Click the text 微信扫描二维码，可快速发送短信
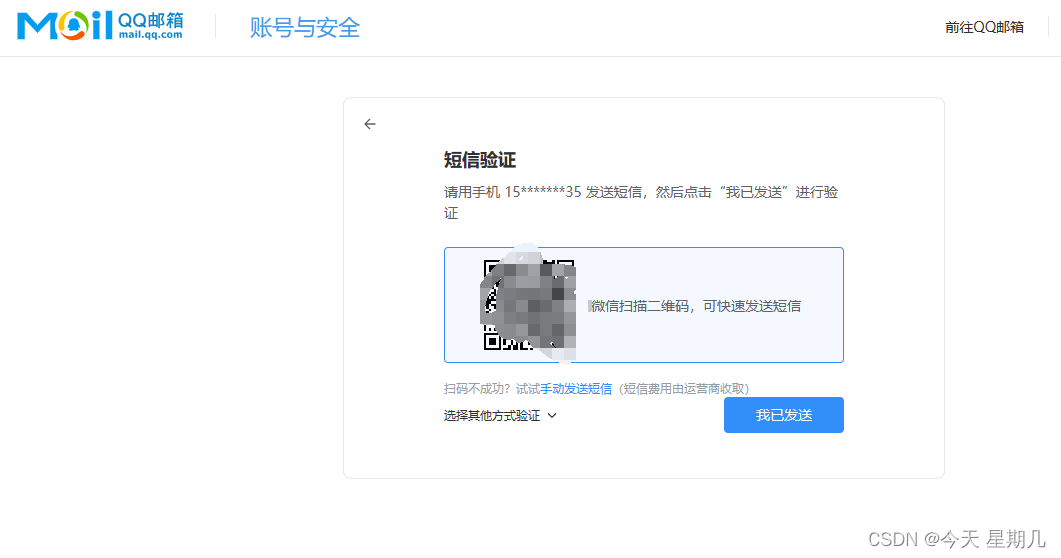1061x558 pixels. pos(696,306)
